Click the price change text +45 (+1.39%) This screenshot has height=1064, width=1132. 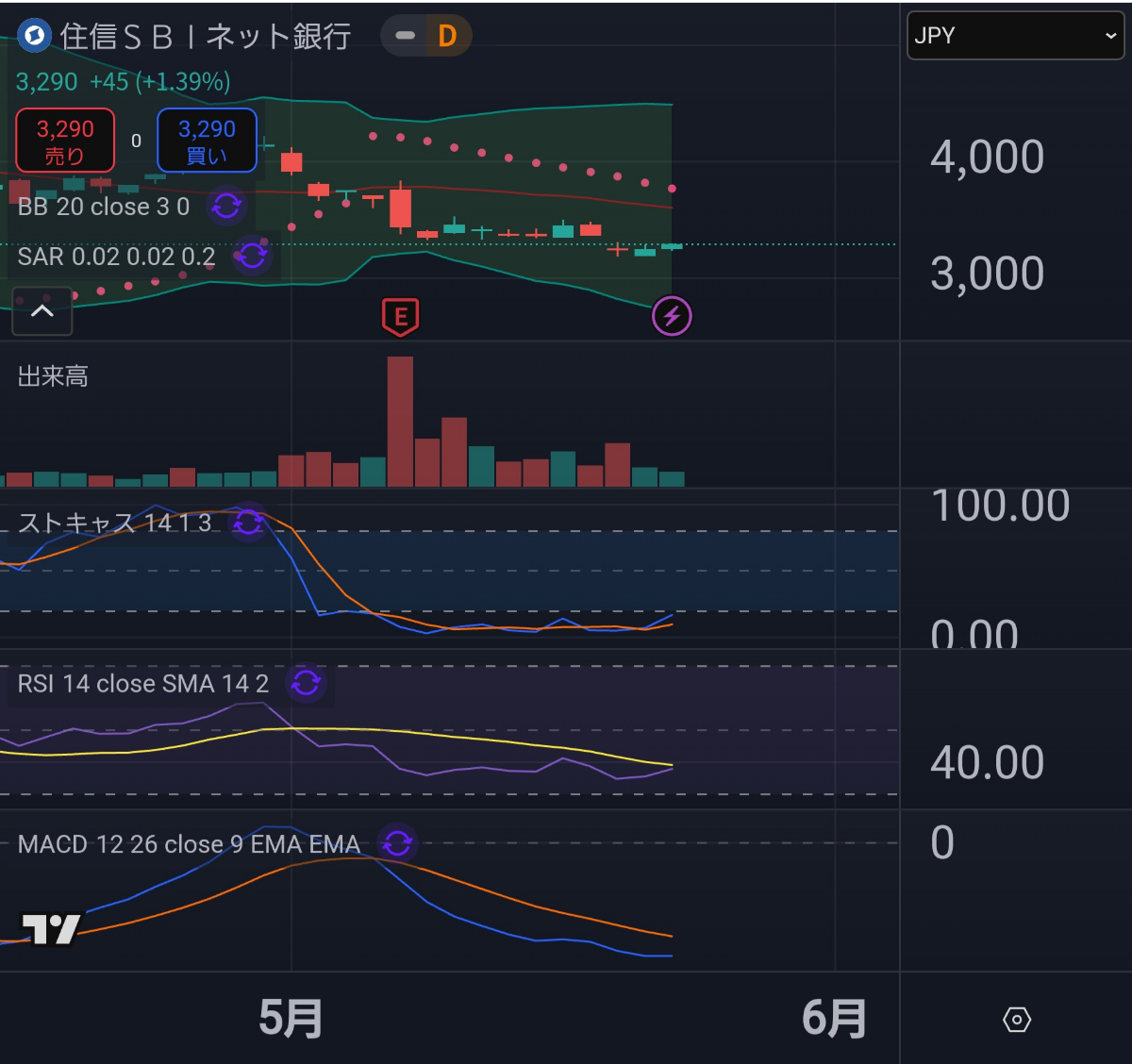(x=159, y=82)
